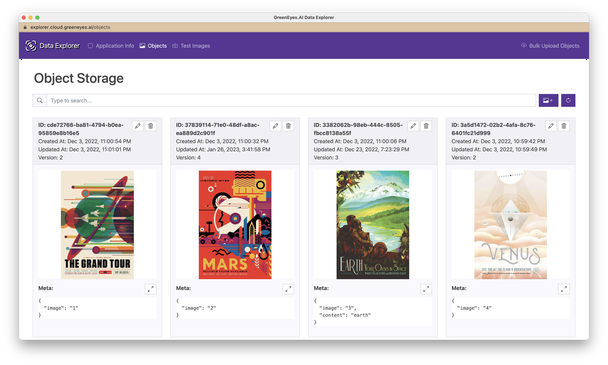This screenshot has height=365, width=608.
Task: Select ID text starting 37839114
Action: tap(218, 129)
